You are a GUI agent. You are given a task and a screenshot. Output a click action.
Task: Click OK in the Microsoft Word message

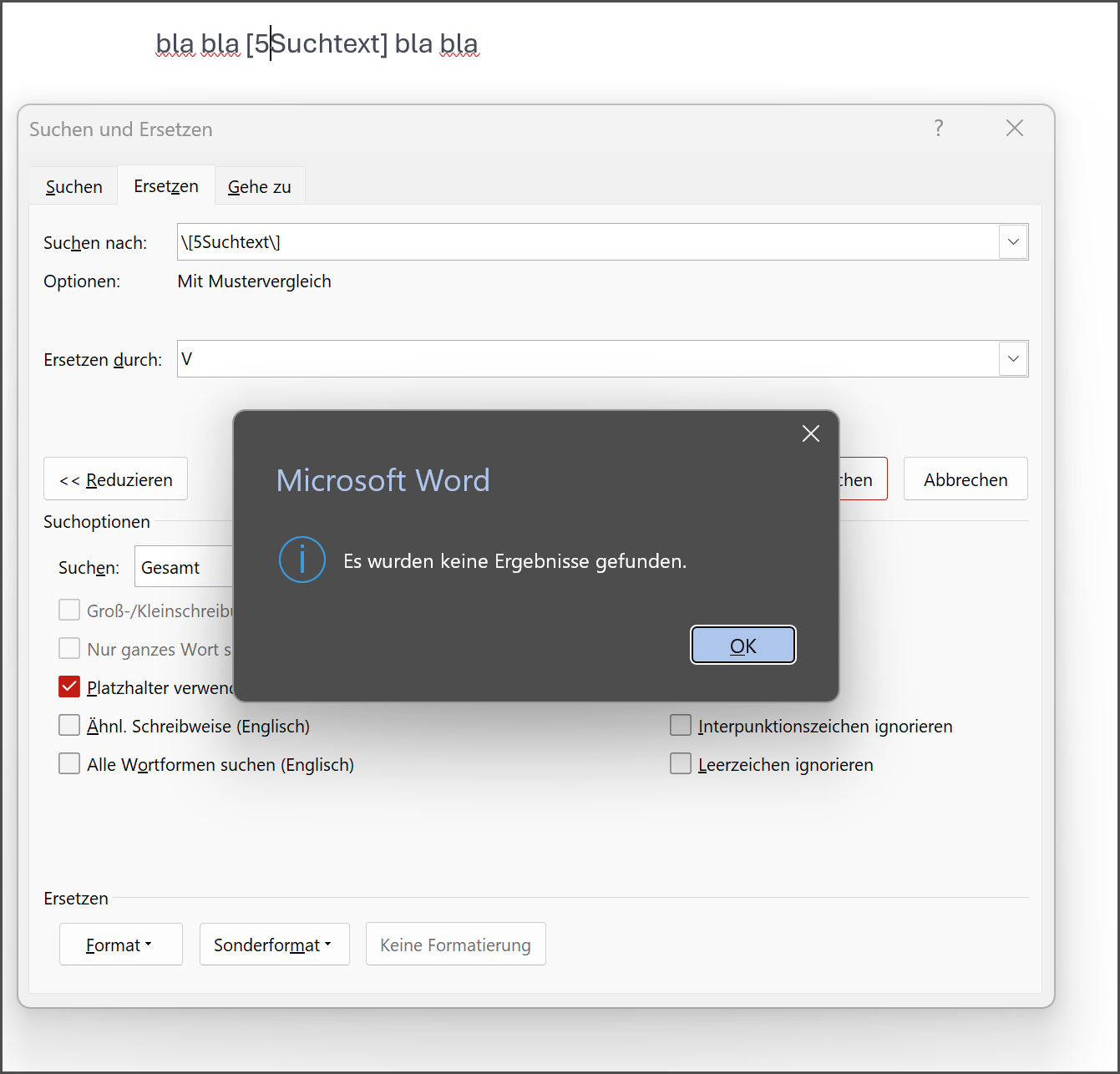tap(743, 645)
